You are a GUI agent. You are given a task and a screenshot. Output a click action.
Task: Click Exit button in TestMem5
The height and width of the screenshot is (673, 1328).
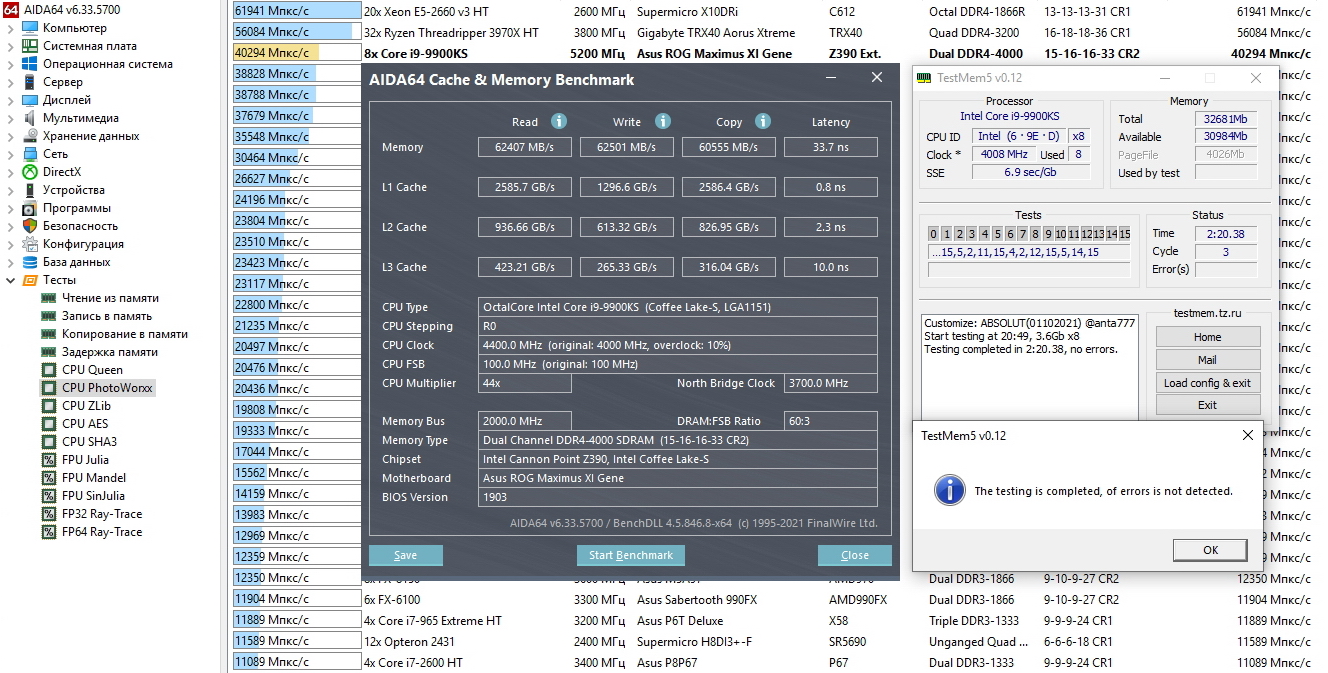click(1208, 405)
